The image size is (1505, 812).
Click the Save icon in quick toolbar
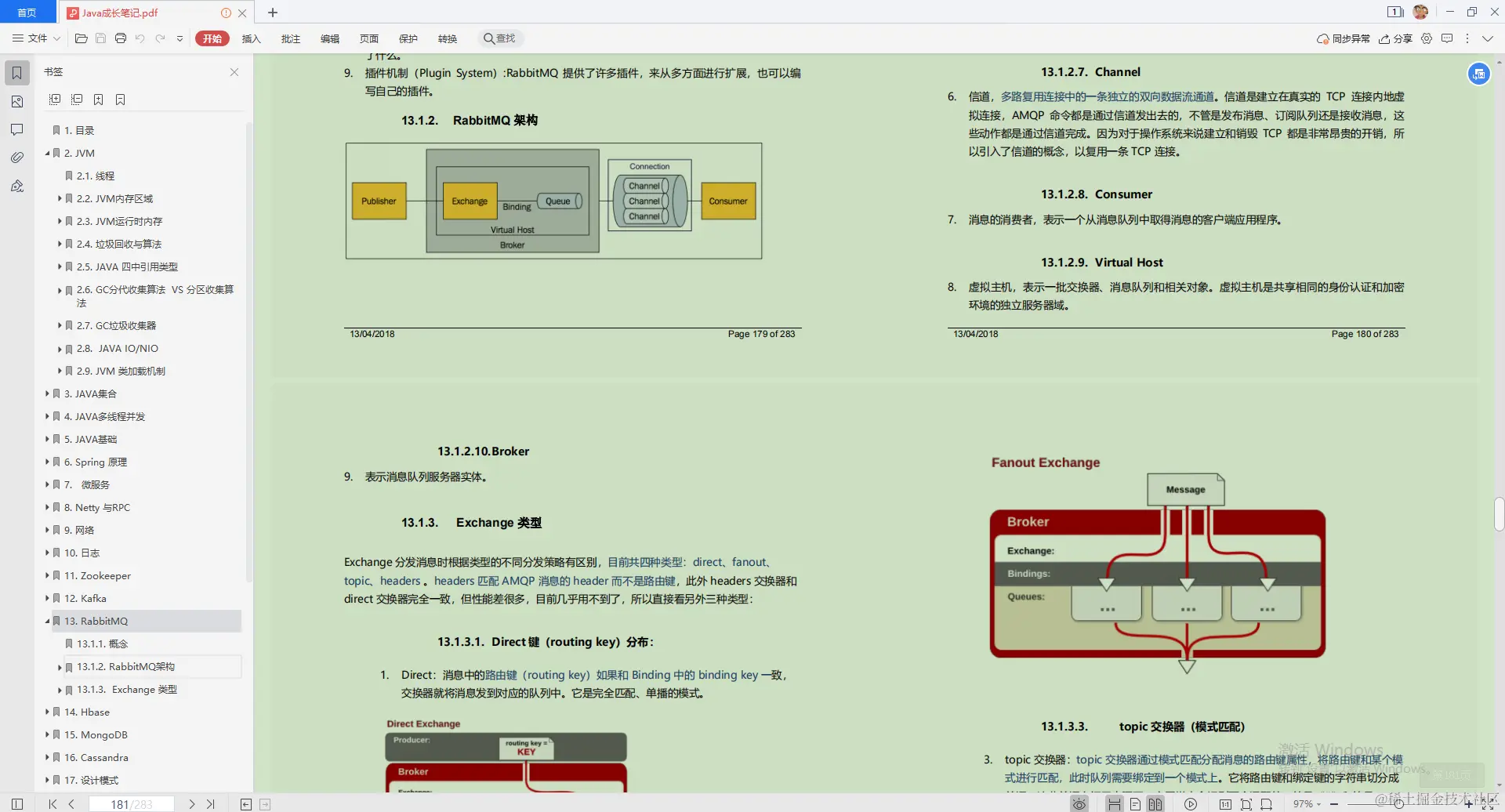pyautogui.click(x=100, y=38)
